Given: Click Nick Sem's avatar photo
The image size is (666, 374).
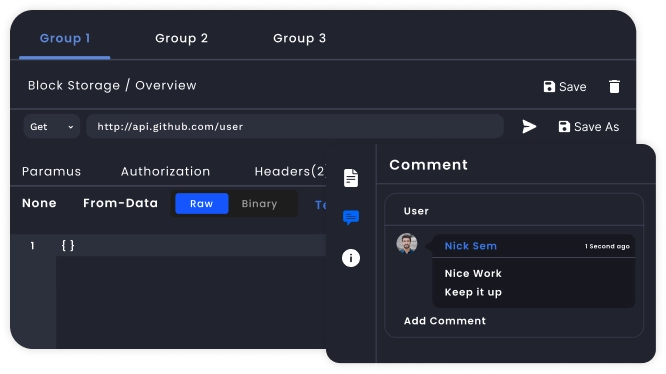Looking at the screenshot, I should point(407,243).
